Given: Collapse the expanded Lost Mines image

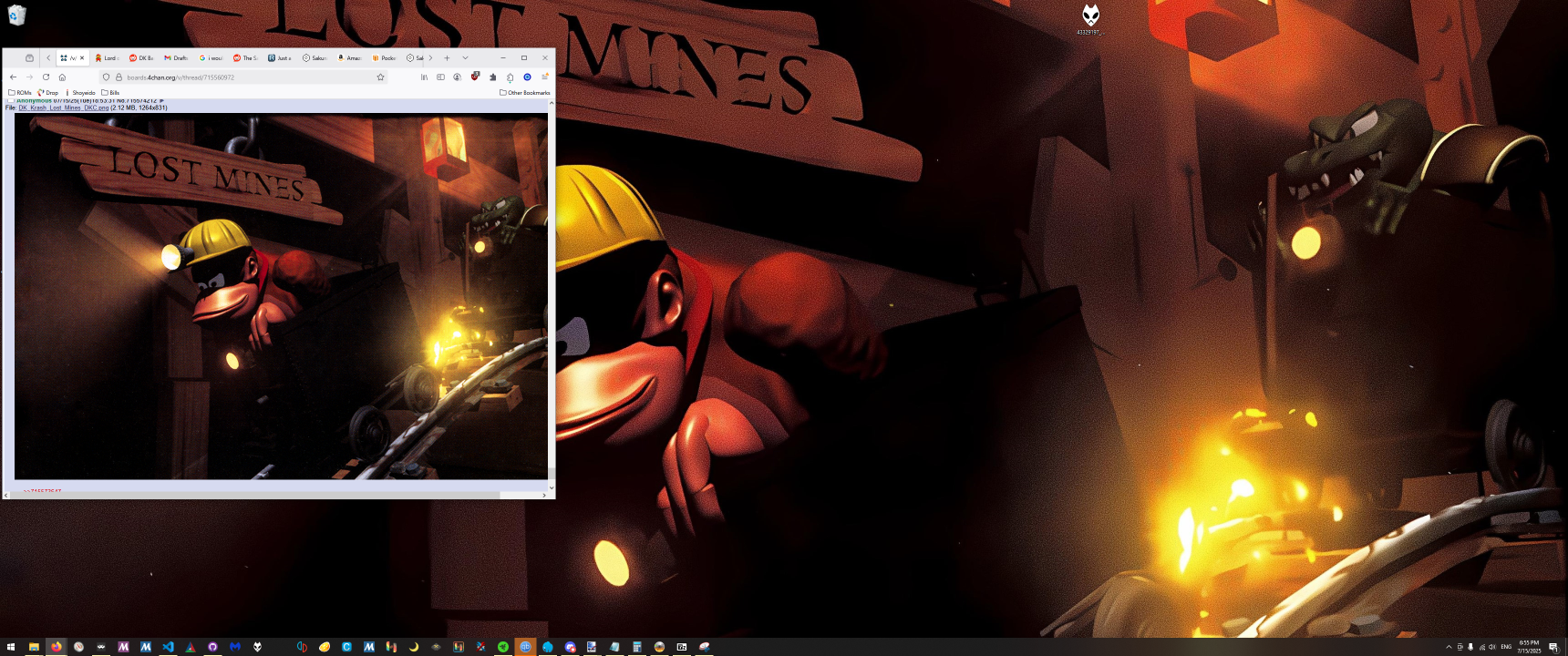Looking at the screenshot, I should (x=281, y=295).
